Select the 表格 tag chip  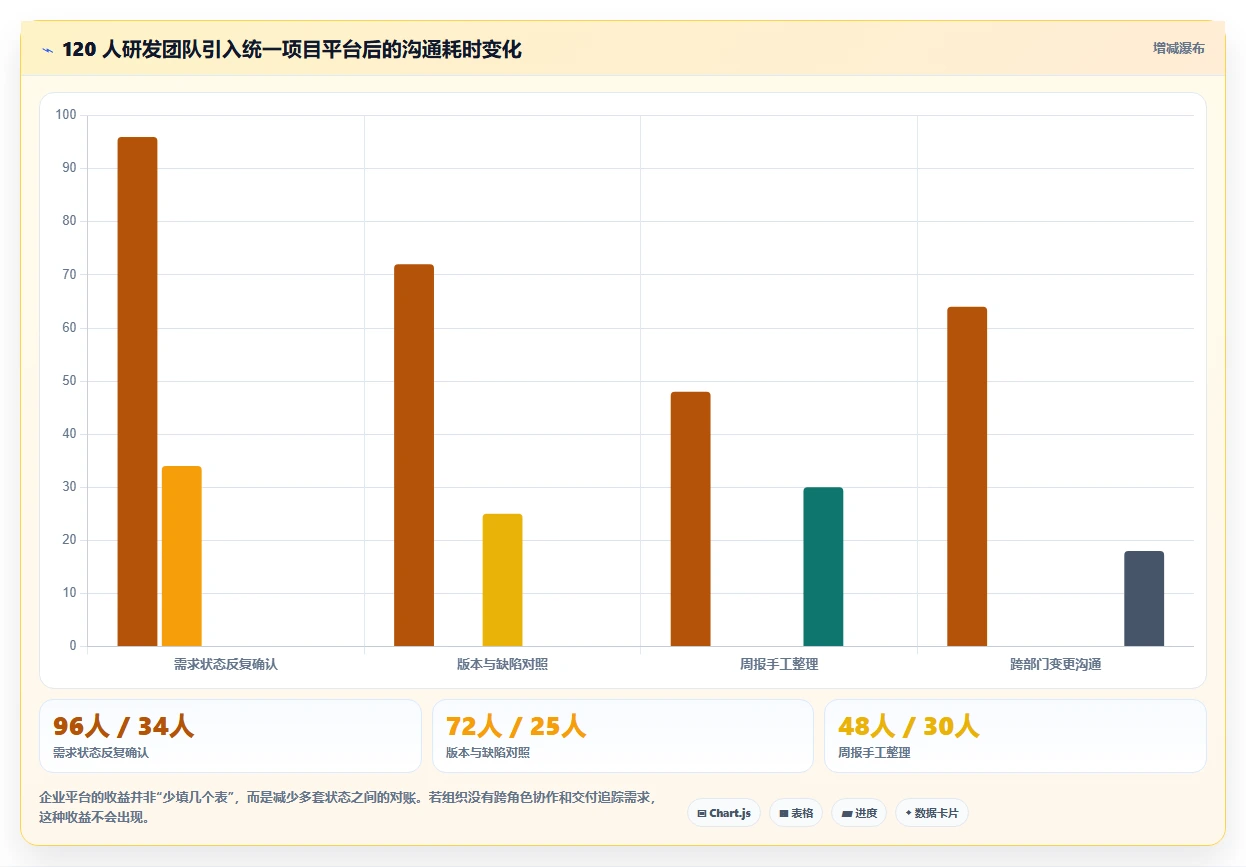(796, 813)
